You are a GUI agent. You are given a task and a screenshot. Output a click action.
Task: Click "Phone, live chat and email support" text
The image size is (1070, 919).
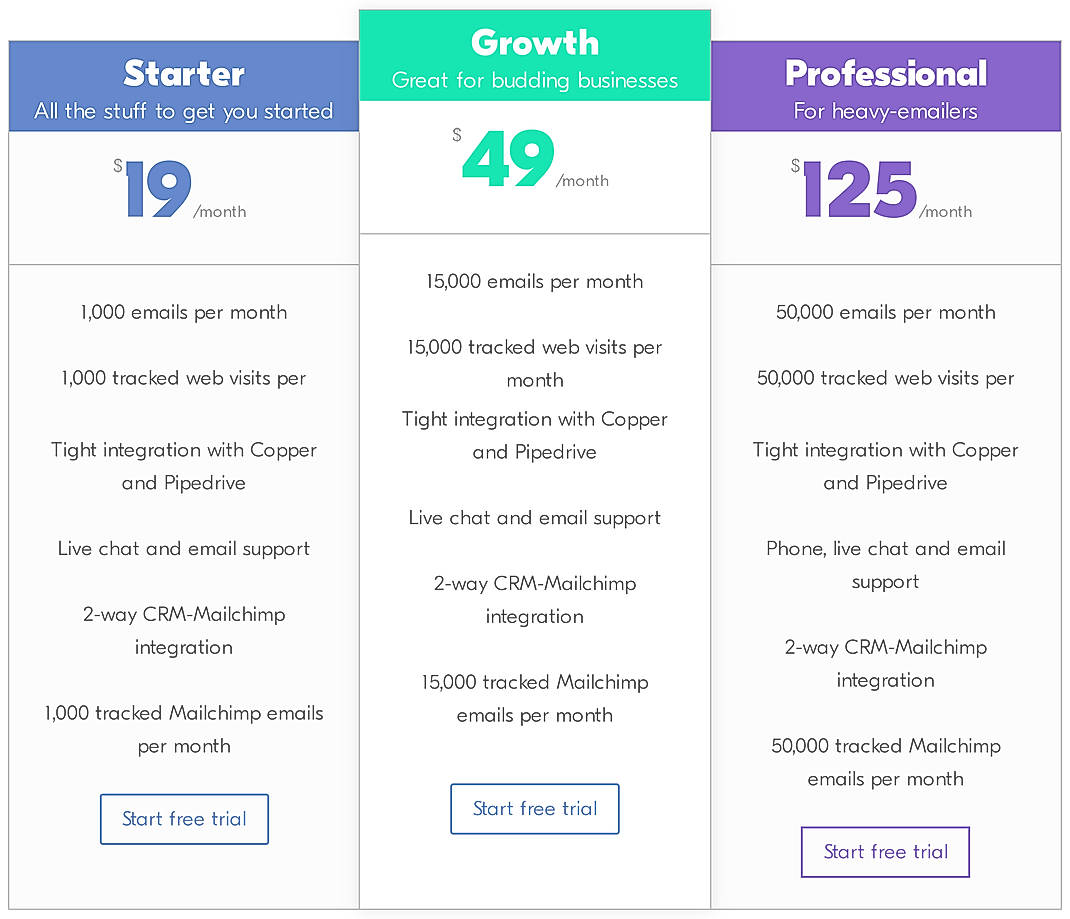(x=886, y=564)
